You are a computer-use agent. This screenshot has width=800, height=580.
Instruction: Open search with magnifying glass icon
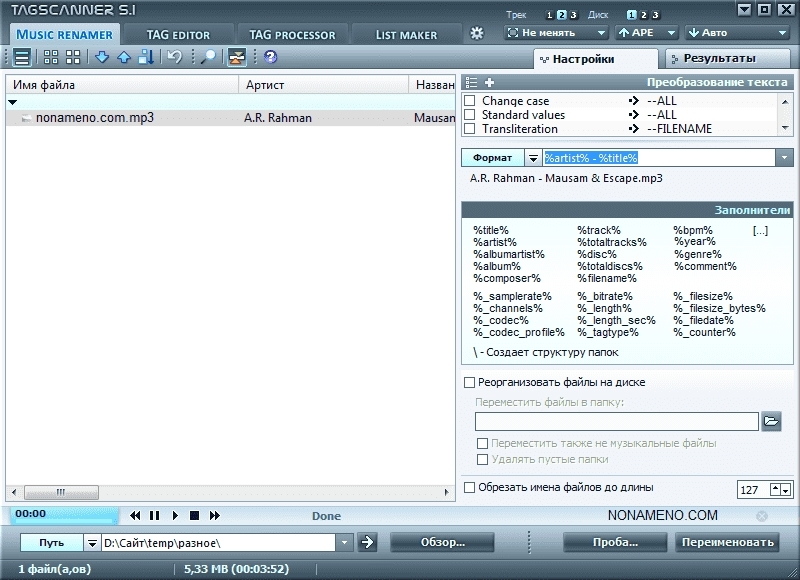(208, 57)
